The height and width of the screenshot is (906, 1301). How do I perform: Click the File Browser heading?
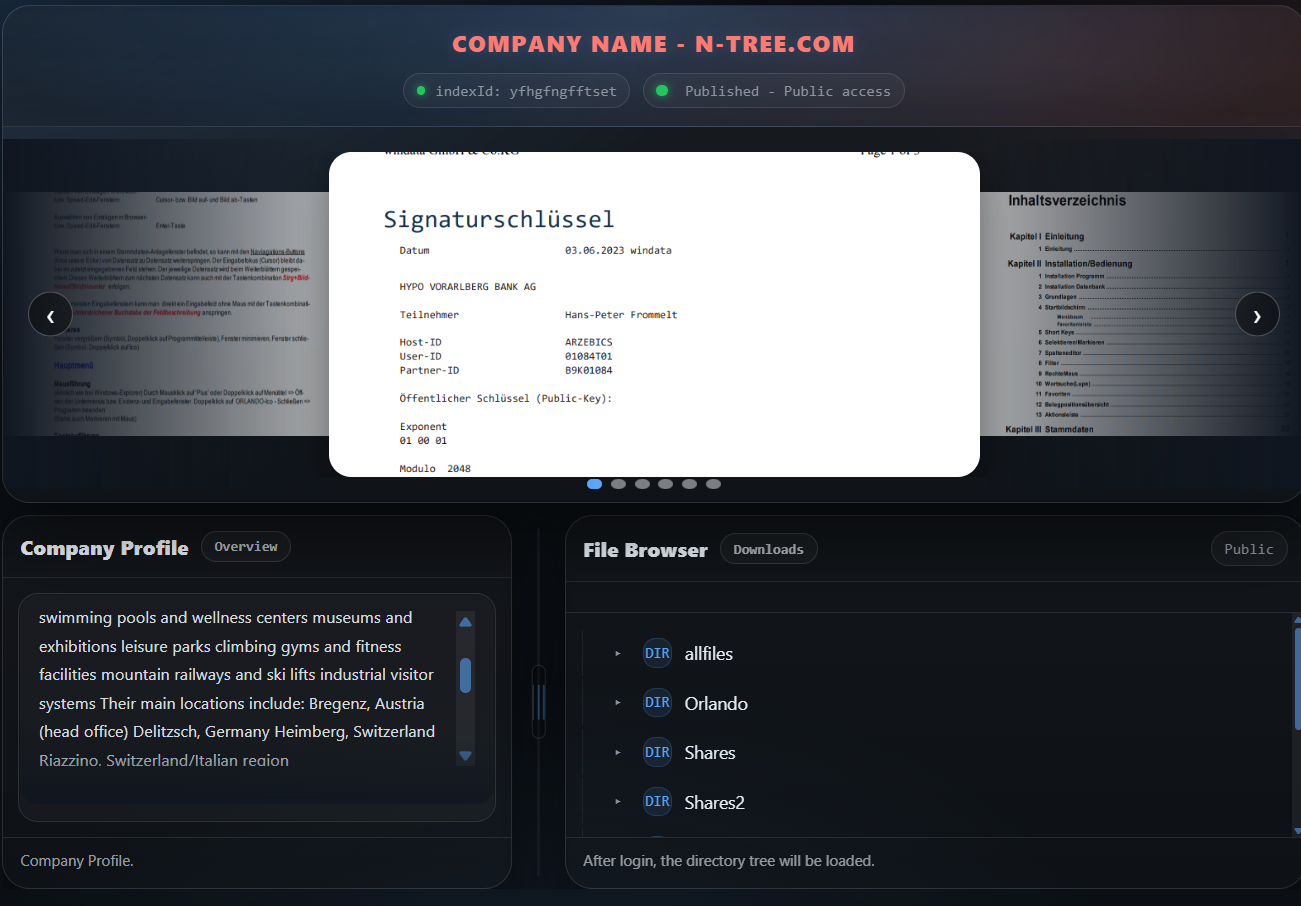(x=645, y=550)
